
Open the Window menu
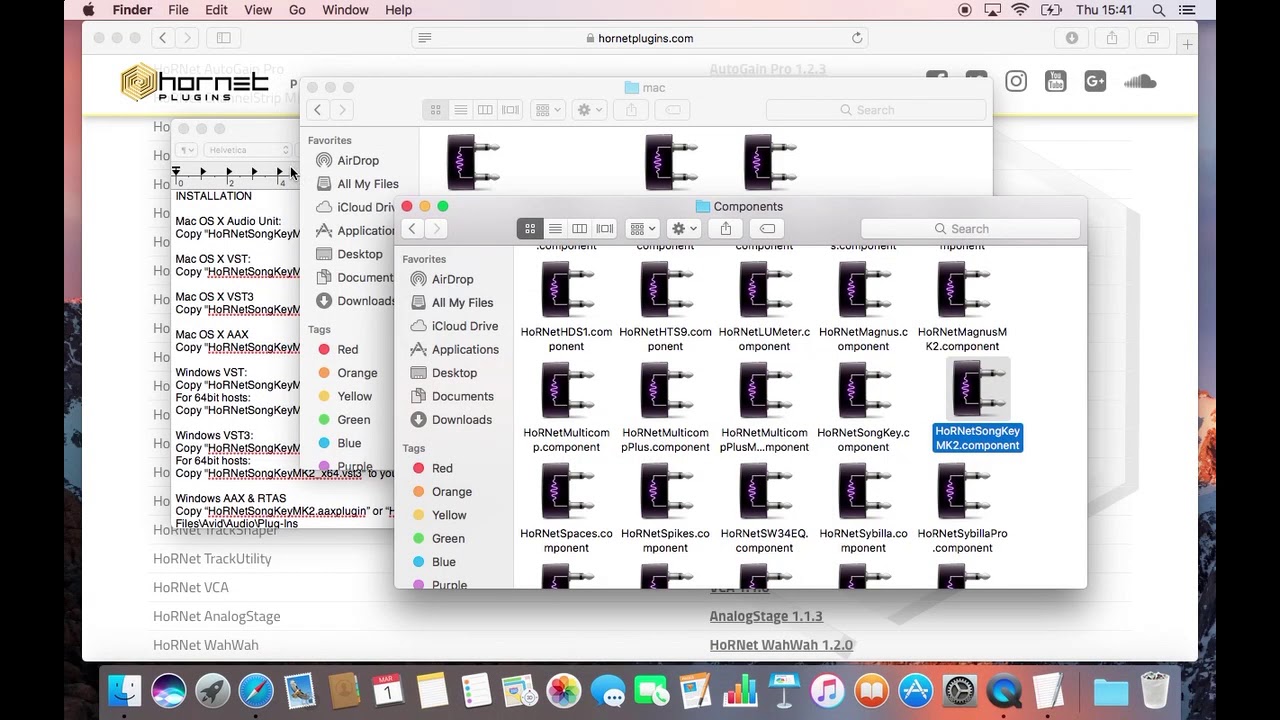(345, 10)
